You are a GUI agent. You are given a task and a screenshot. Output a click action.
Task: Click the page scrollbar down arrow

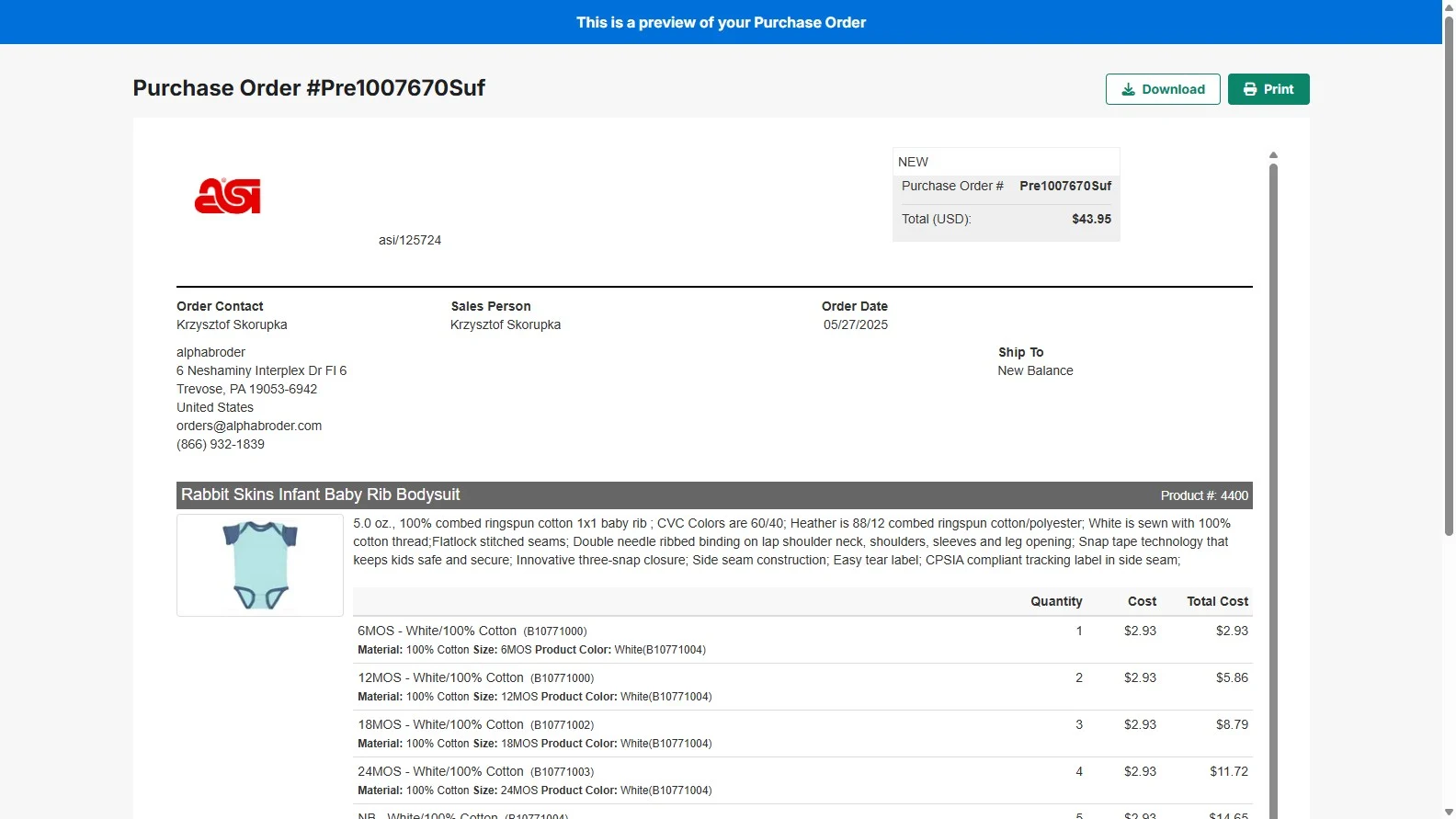(1449, 813)
